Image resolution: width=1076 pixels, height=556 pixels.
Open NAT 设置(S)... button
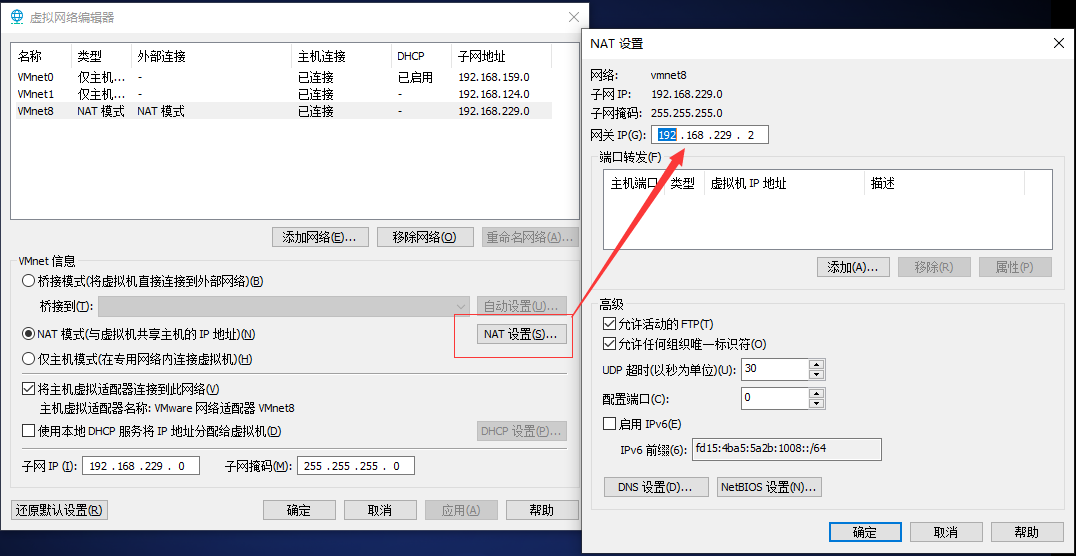(x=522, y=334)
